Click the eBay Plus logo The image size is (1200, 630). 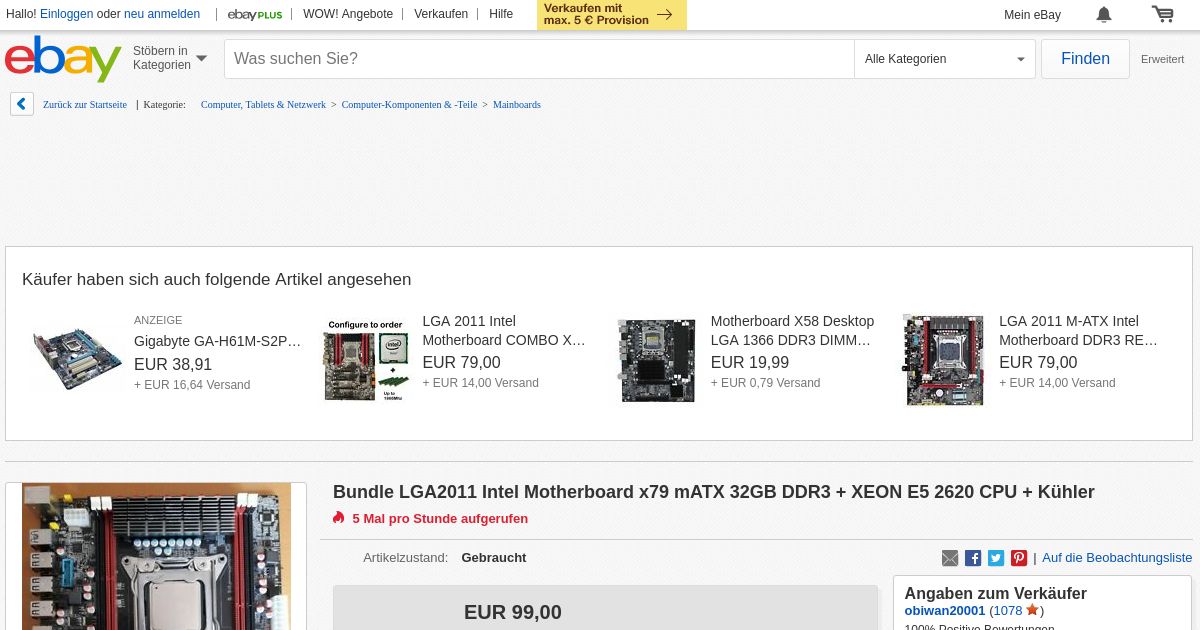(x=255, y=14)
